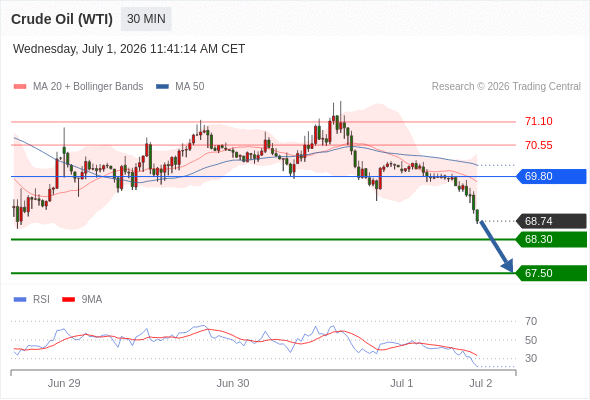Click the RSI 70 axis value

pyautogui.click(x=531, y=321)
